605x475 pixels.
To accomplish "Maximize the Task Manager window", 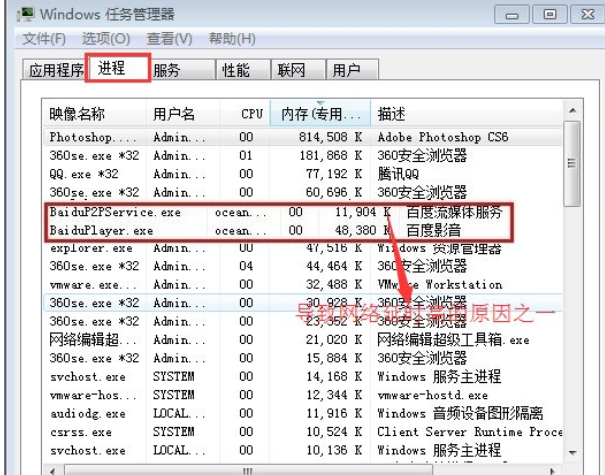I will pyautogui.click(x=549, y=15).
